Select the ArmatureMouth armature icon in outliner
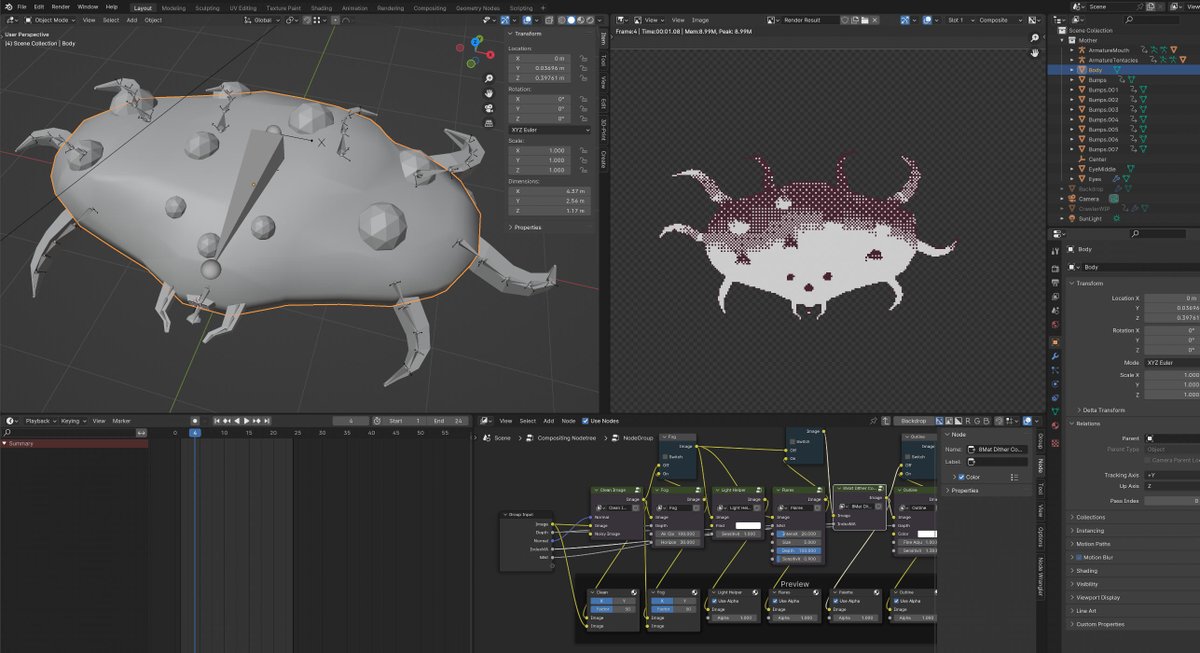 [x=1081, y=50]
